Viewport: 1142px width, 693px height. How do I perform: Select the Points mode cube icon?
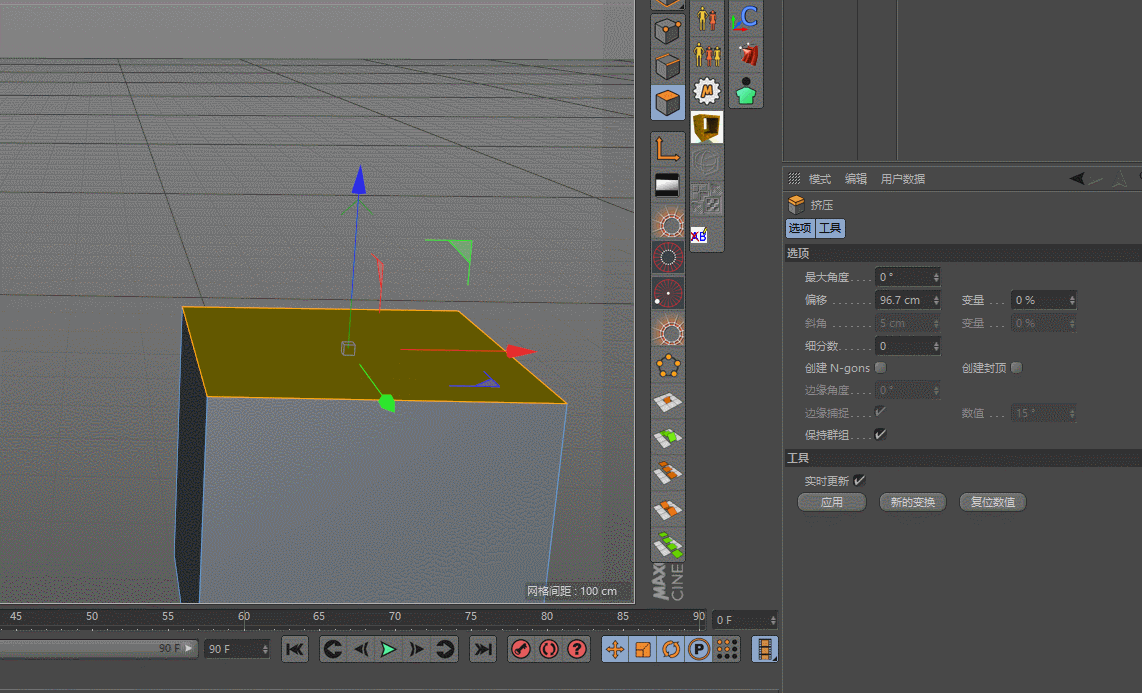click(668, 31)
